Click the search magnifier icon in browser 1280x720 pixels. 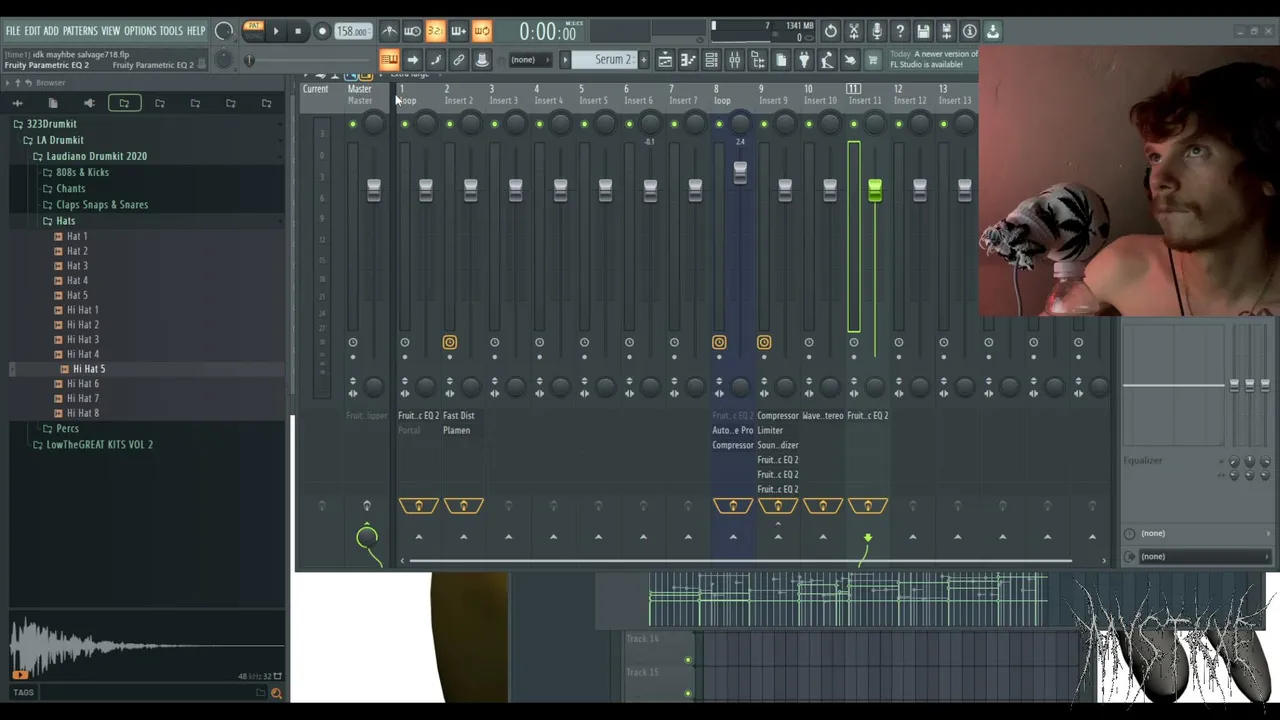point(276,692)
